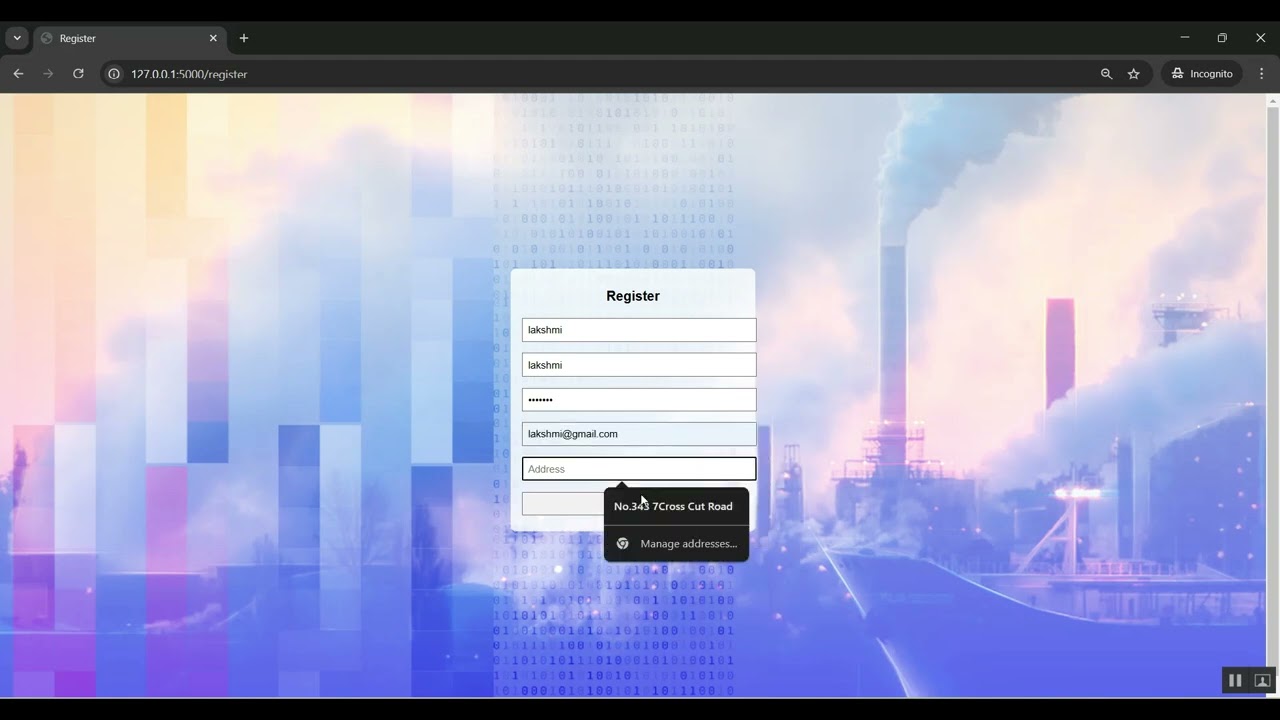Viewport: 1280px width, 720px height.
Task: Open the tab search dropdown arrow
Action: [x=17, y=38]
